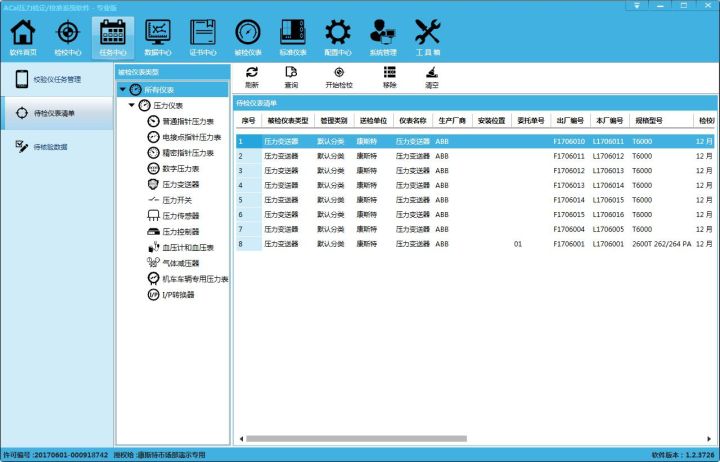
Task: Click 开始检校 to start calibration
Action: pyautogui.click(x=339, y=77)
